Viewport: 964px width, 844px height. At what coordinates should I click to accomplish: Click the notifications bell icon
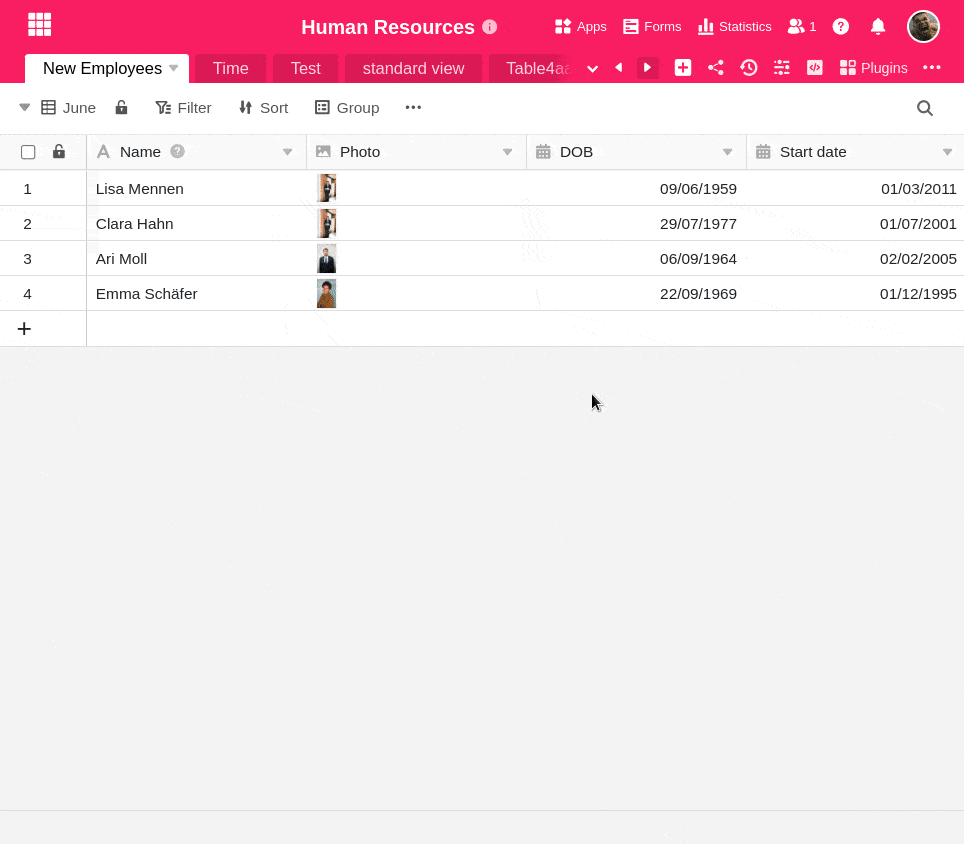(x=878, y=26)
